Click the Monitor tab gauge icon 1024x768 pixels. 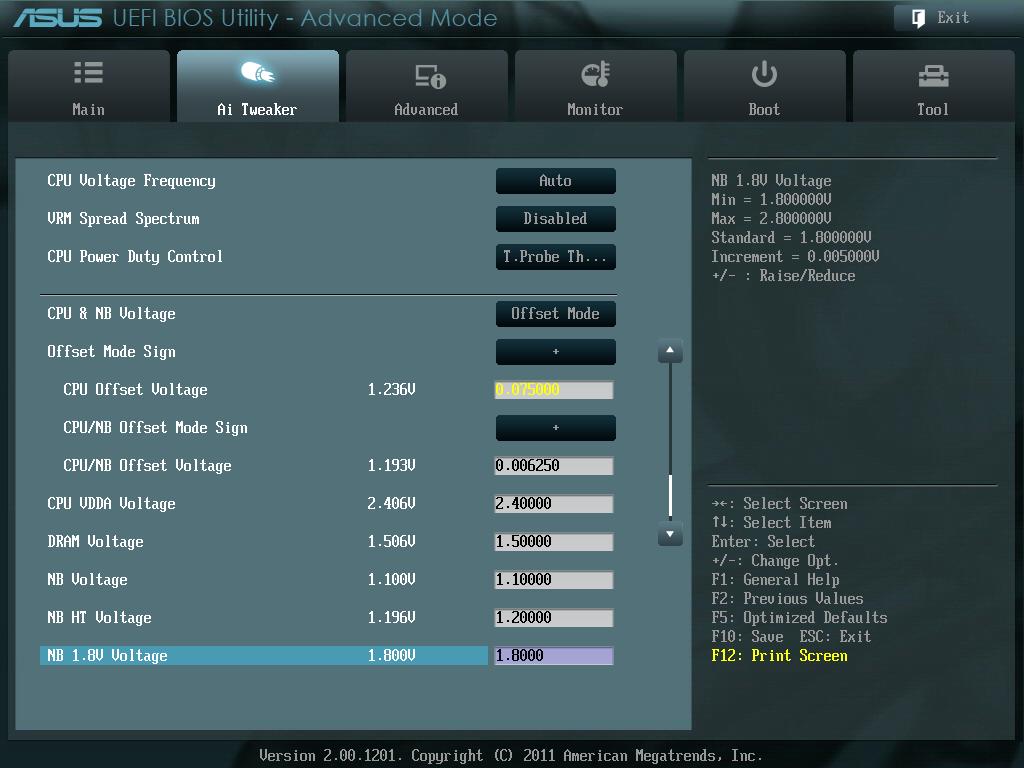coord(595,74)
